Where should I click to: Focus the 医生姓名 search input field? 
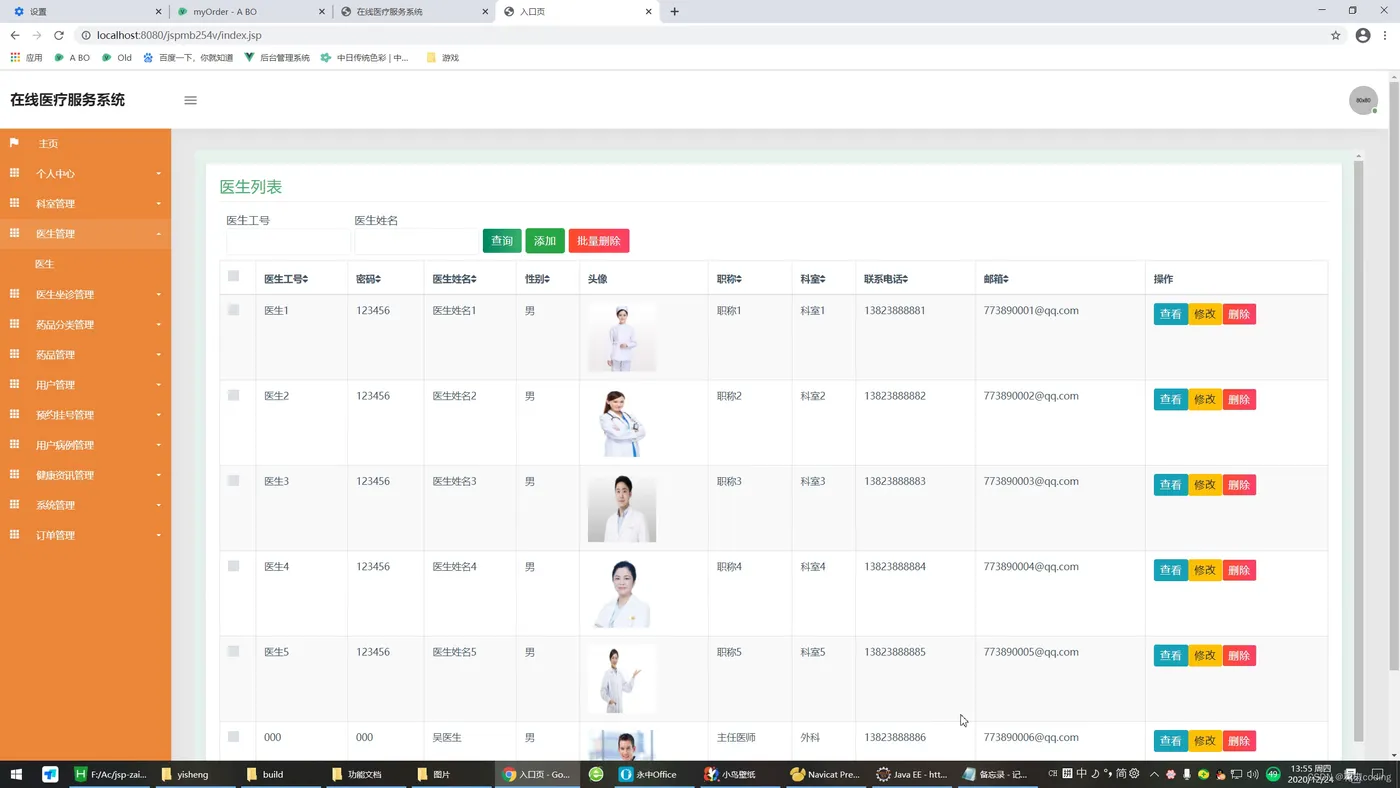[x=416, y=241]
